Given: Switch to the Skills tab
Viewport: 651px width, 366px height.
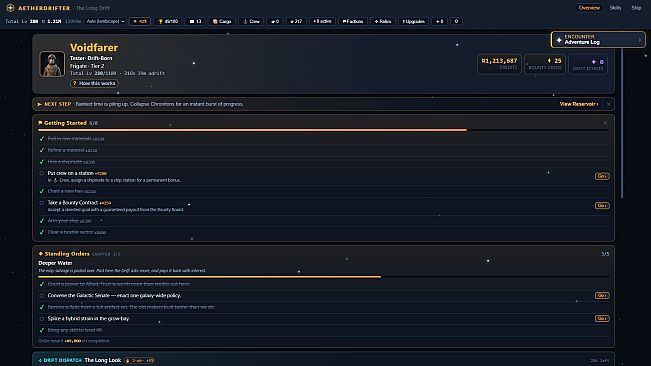Looking at the screenshot, I should [615, 8].
